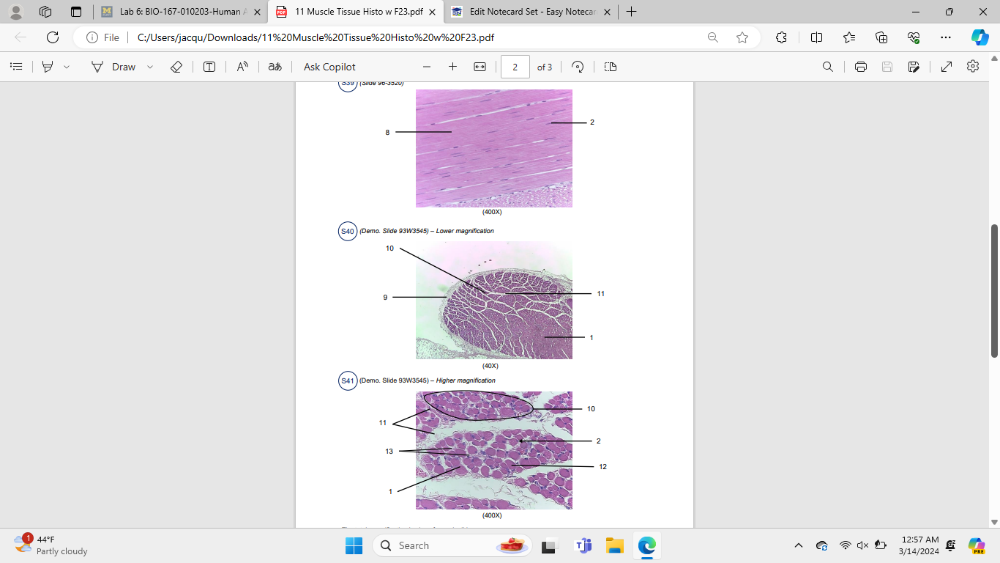
Task: Enter full screen PDF view
Action: coord(946,67)
